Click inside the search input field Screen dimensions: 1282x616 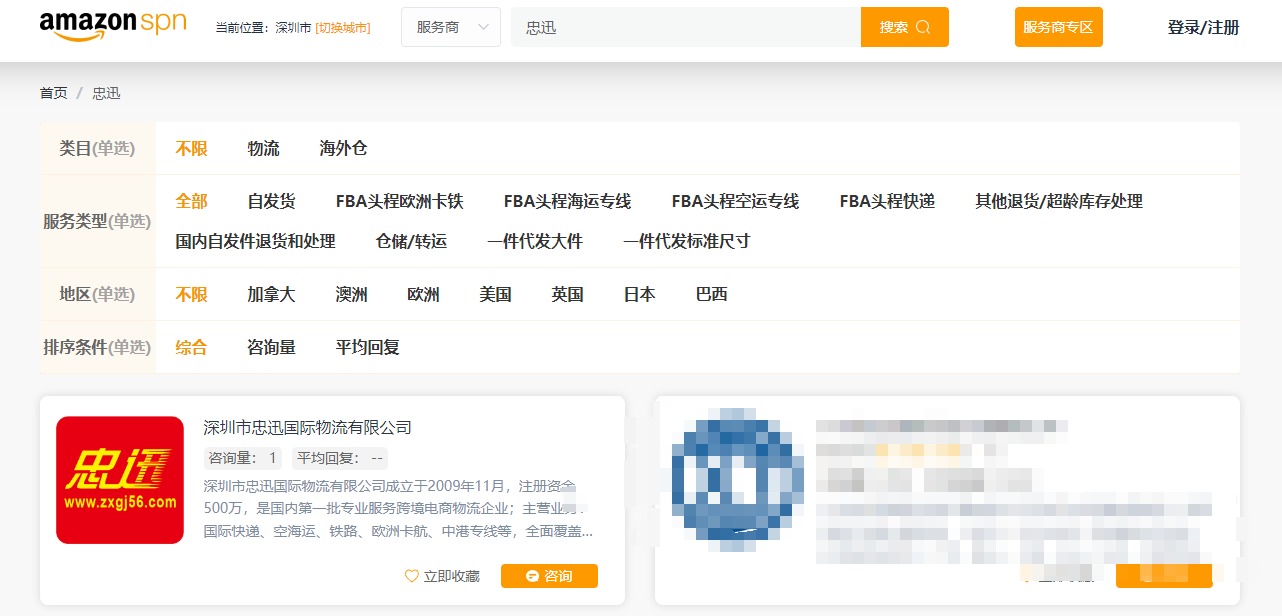coord(690,27)
